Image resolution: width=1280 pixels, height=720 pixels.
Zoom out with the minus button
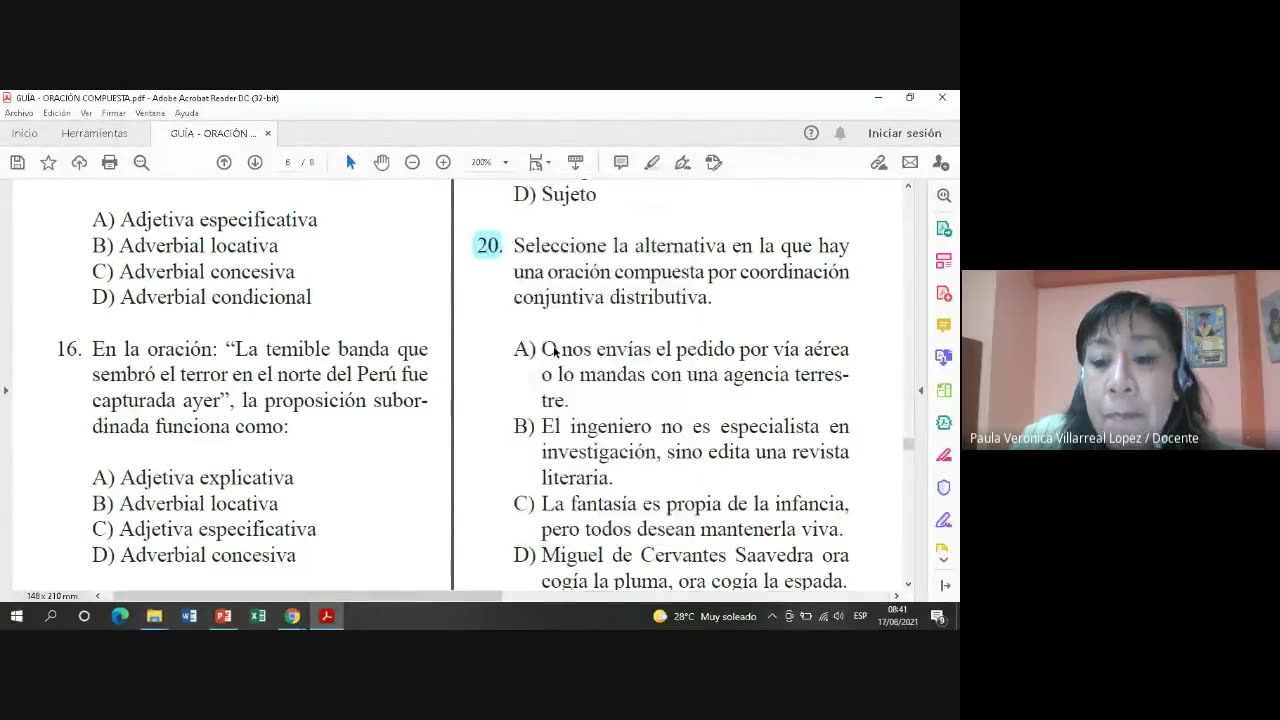pyautogui.click(x=412, y=162)
